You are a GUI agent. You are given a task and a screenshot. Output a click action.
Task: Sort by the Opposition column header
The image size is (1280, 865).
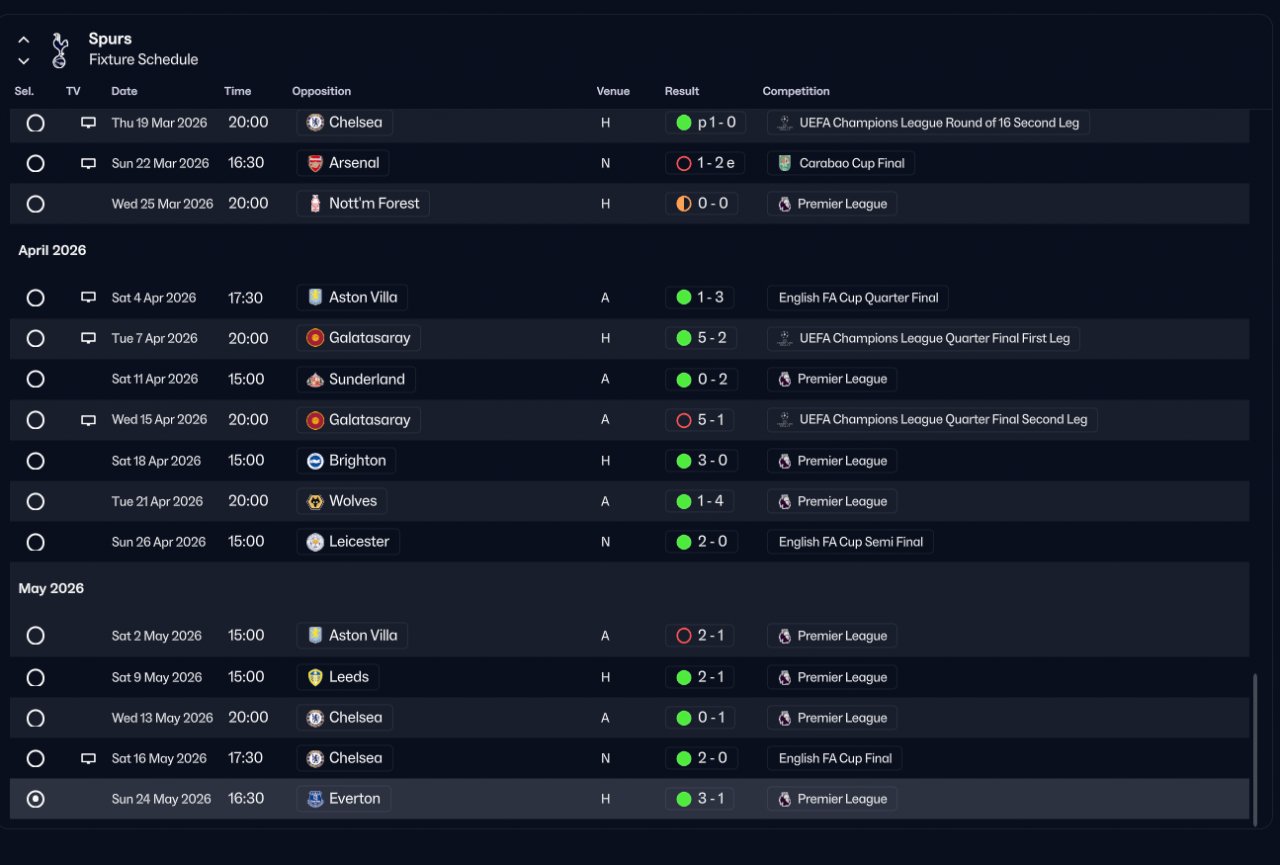coord(321,91)
